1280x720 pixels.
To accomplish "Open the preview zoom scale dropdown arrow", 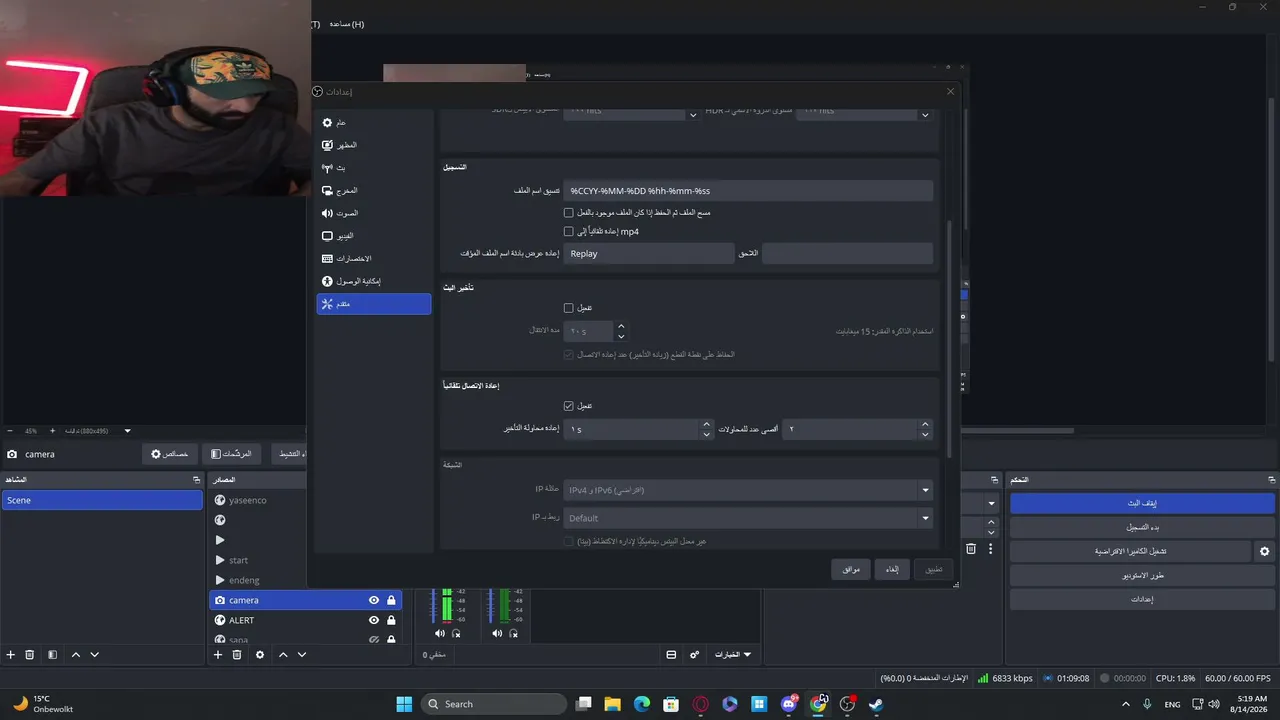I will click(127, 431).
